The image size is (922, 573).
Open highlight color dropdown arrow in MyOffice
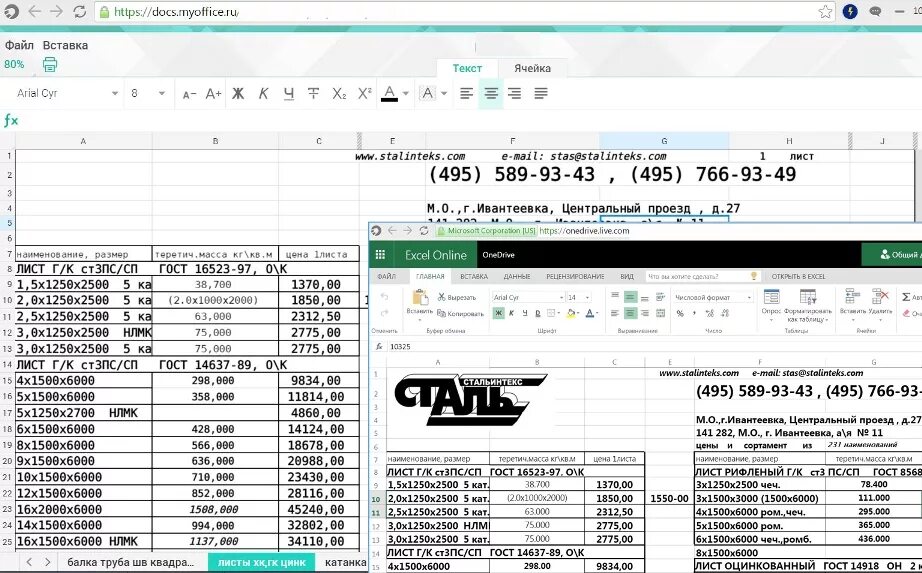(x=444, y=94)
